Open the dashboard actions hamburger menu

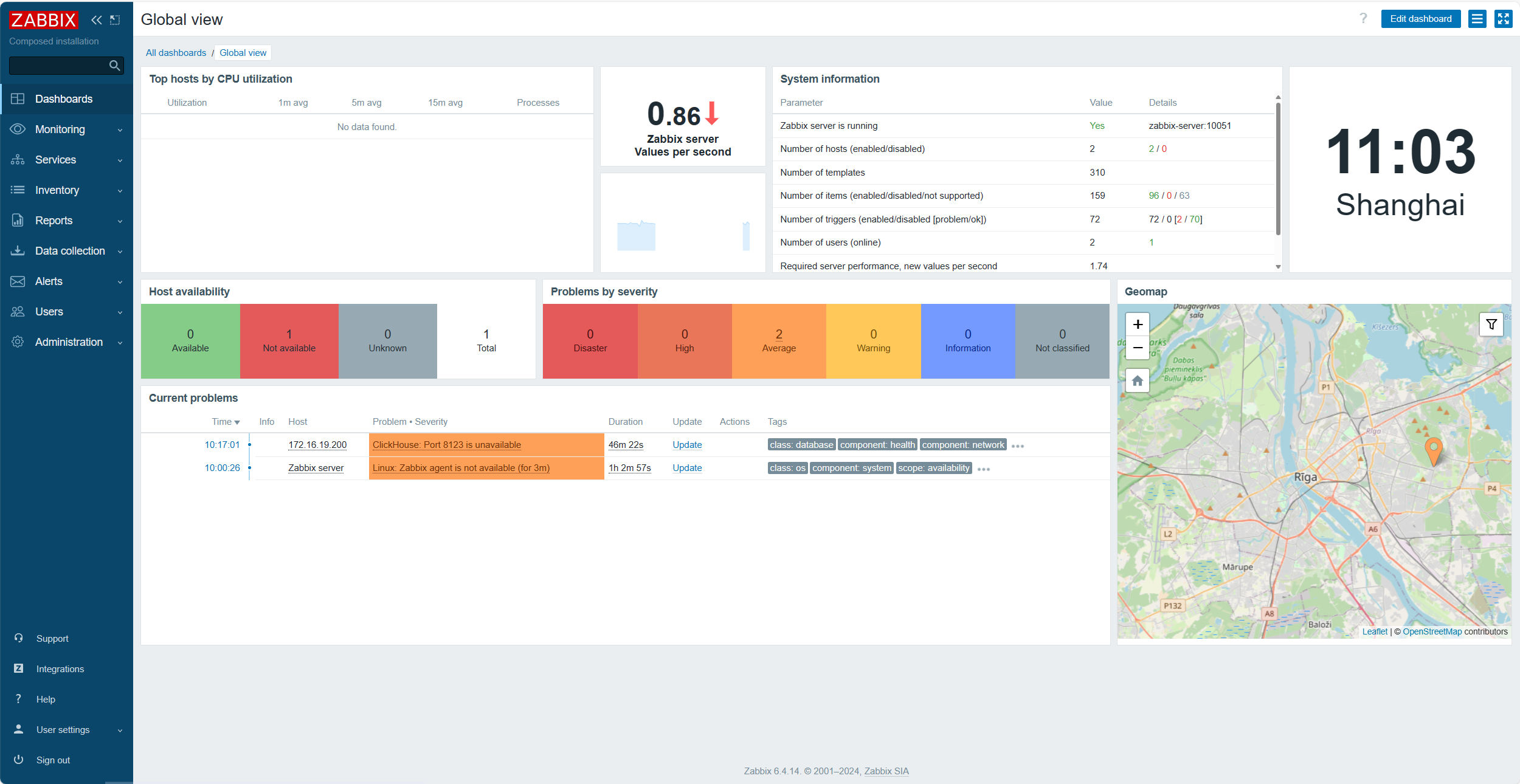coord(1477,19)
